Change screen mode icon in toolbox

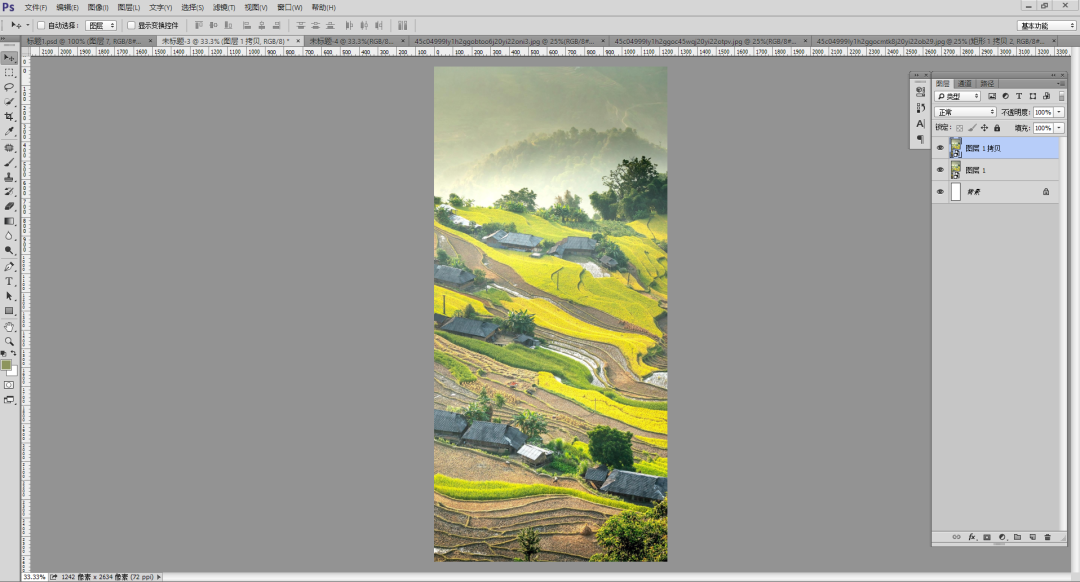click(x=9, y=399)
